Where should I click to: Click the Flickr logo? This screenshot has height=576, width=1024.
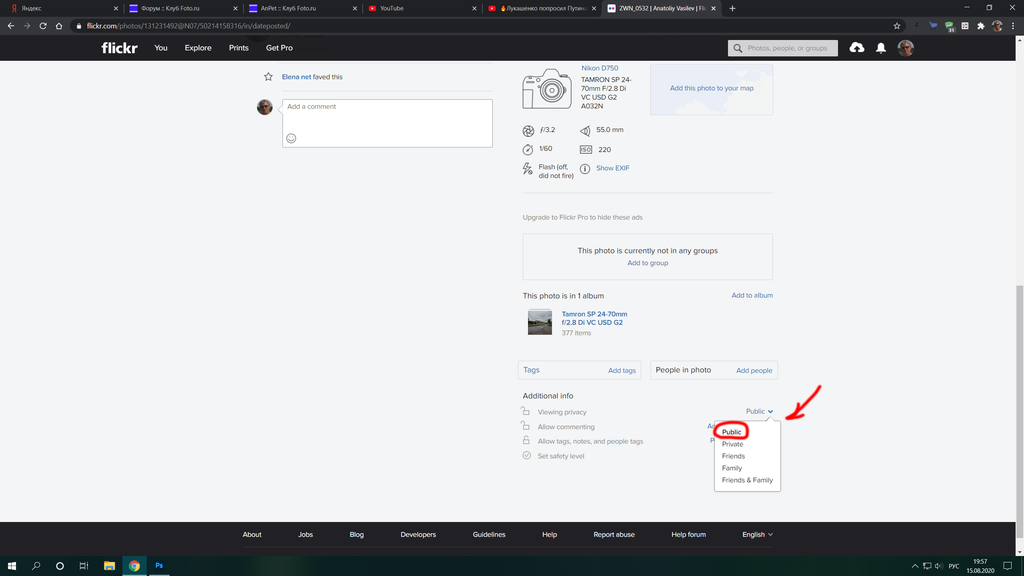point(119,48)
